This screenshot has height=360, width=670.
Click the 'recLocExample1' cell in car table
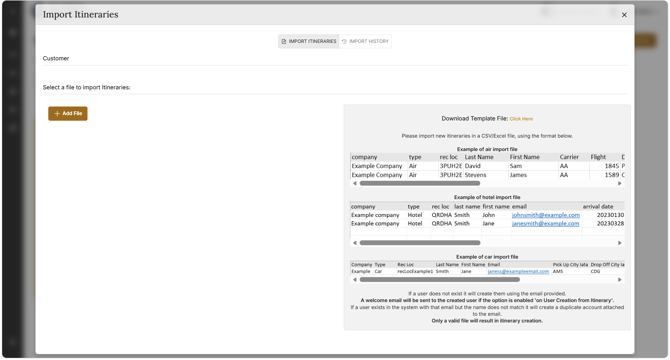pos(415,272)
